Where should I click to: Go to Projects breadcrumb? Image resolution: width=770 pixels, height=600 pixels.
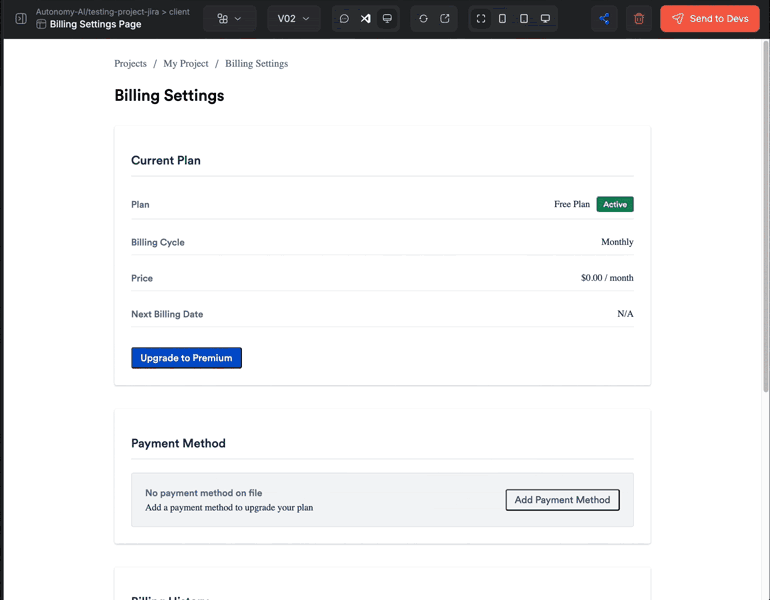coord(130,64)
